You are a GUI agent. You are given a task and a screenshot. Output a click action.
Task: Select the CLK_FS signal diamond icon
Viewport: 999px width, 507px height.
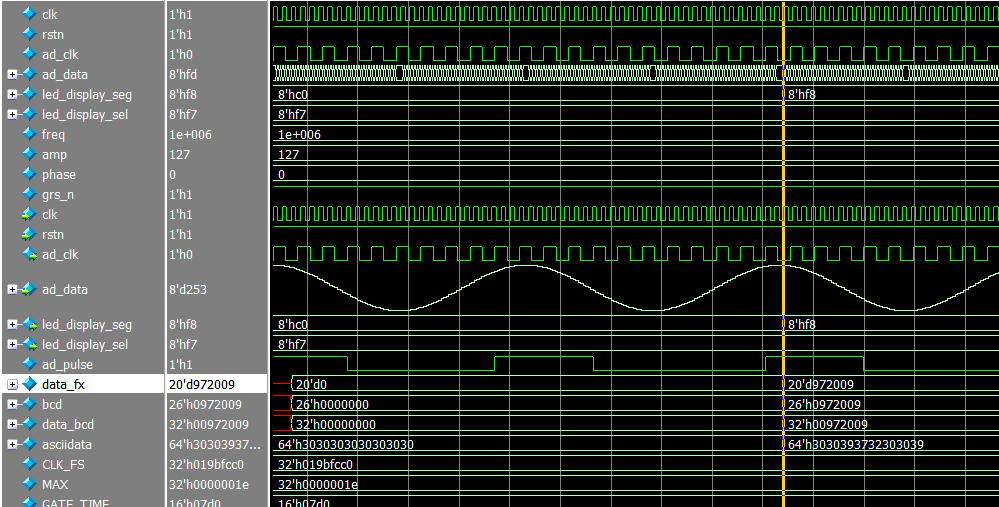pyautogui.click(x=29, y=464)
